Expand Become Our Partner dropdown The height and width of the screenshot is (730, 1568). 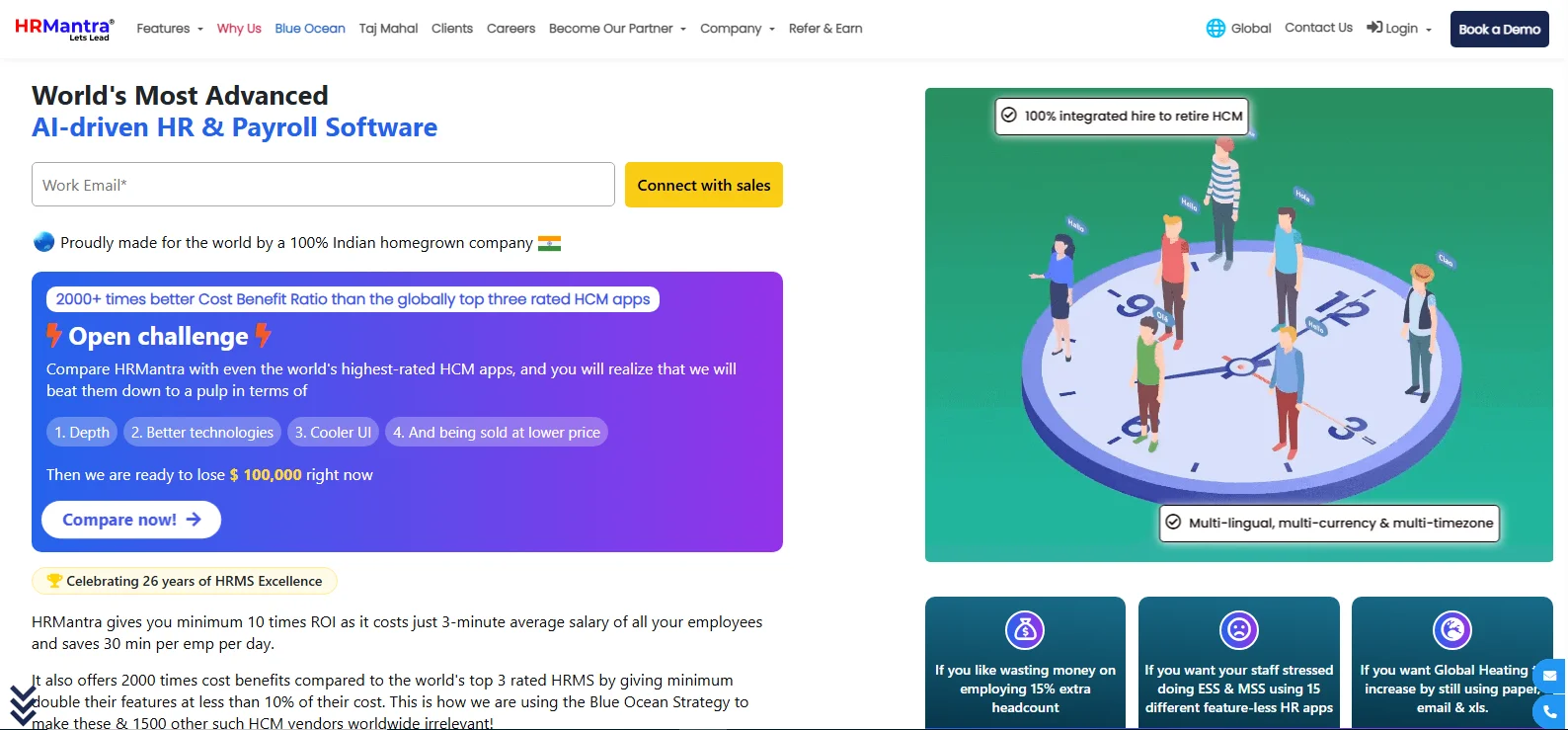point(617,29)
